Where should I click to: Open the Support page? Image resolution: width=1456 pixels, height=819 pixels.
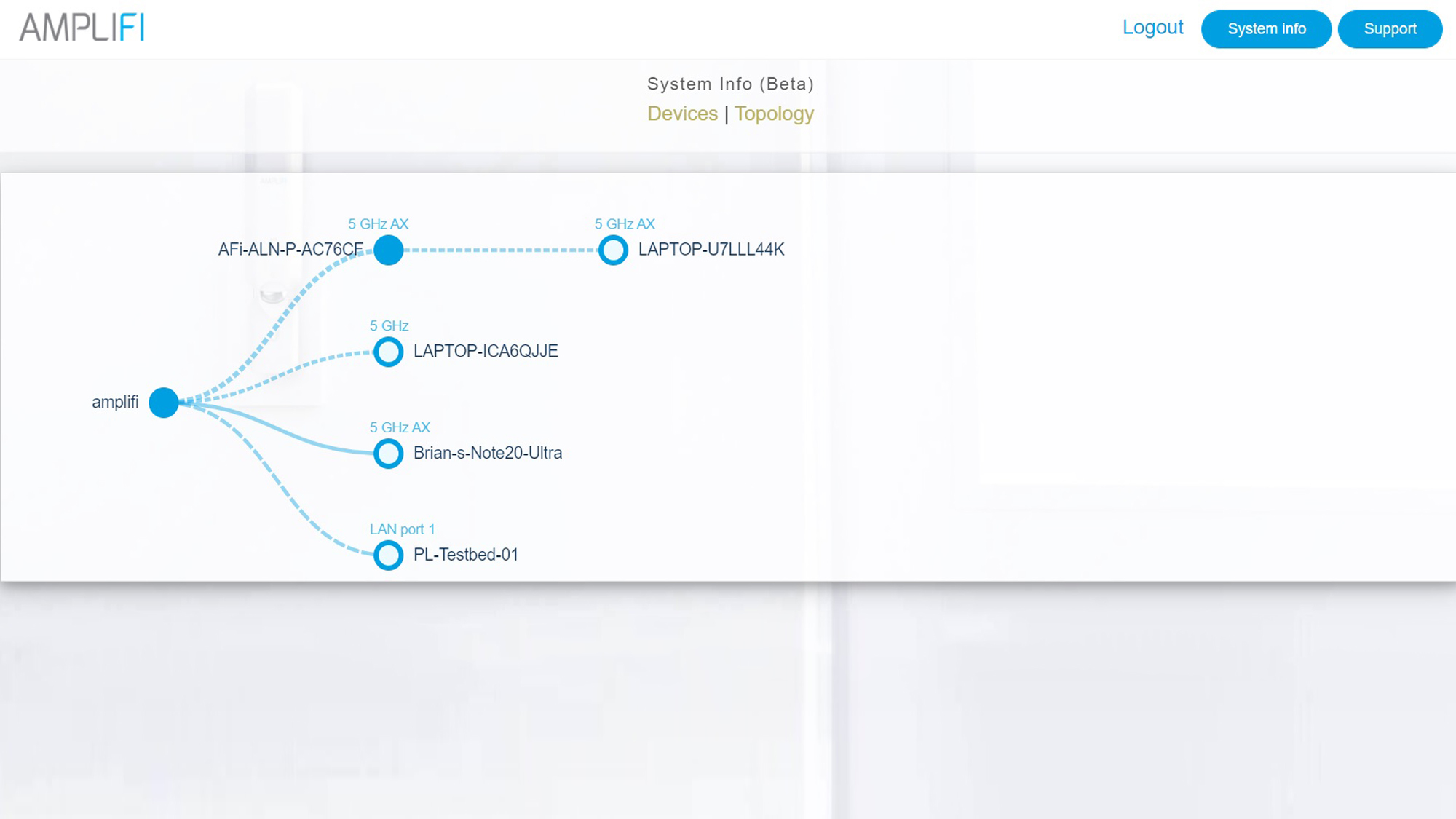pyautogui.click(x=1390, y=29)
